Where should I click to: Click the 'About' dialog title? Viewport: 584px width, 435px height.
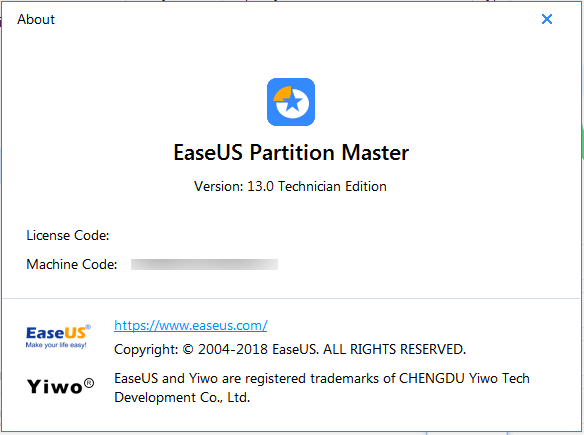[36, 19]
